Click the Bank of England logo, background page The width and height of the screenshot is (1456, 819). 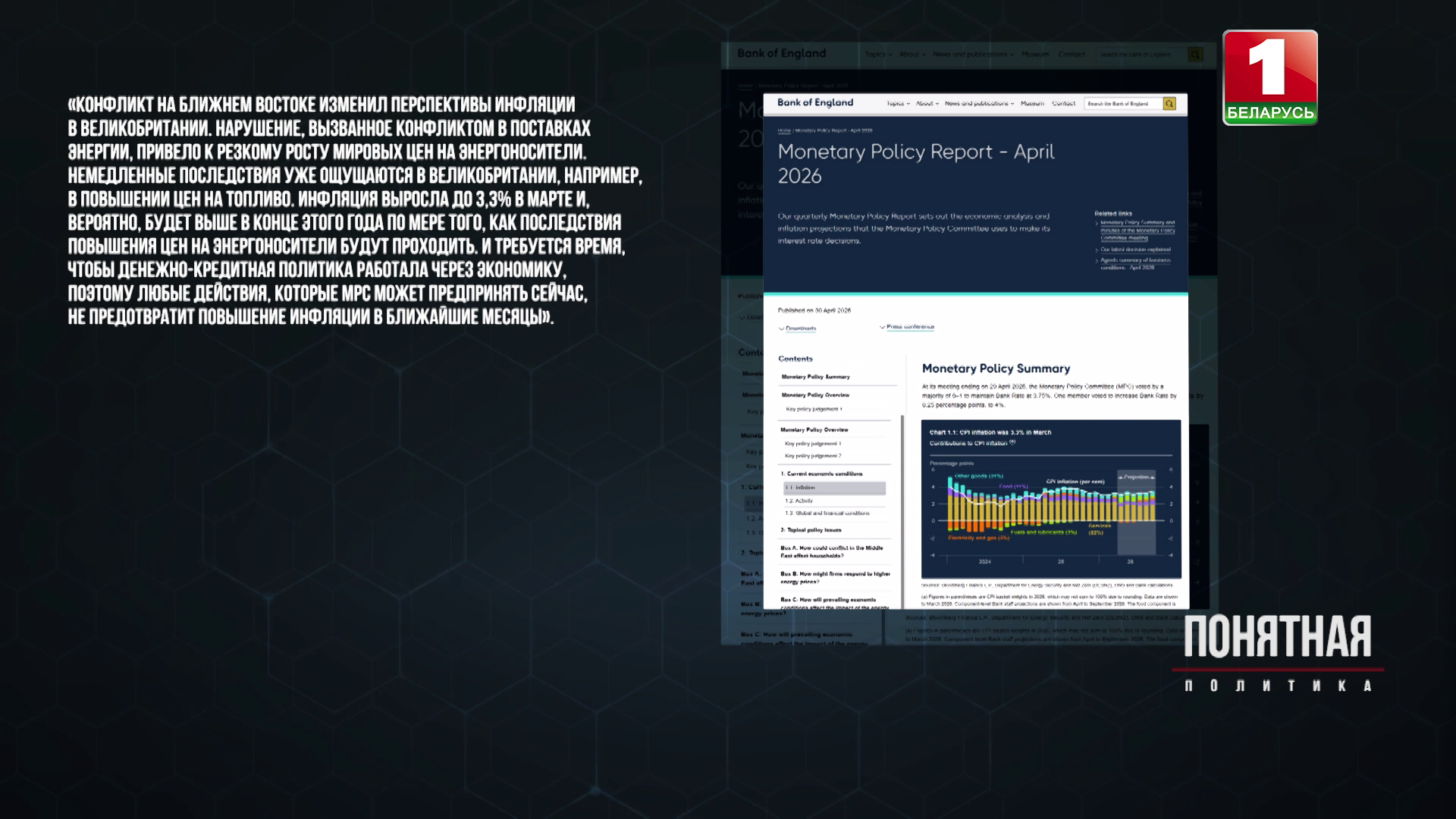point(781,54)
